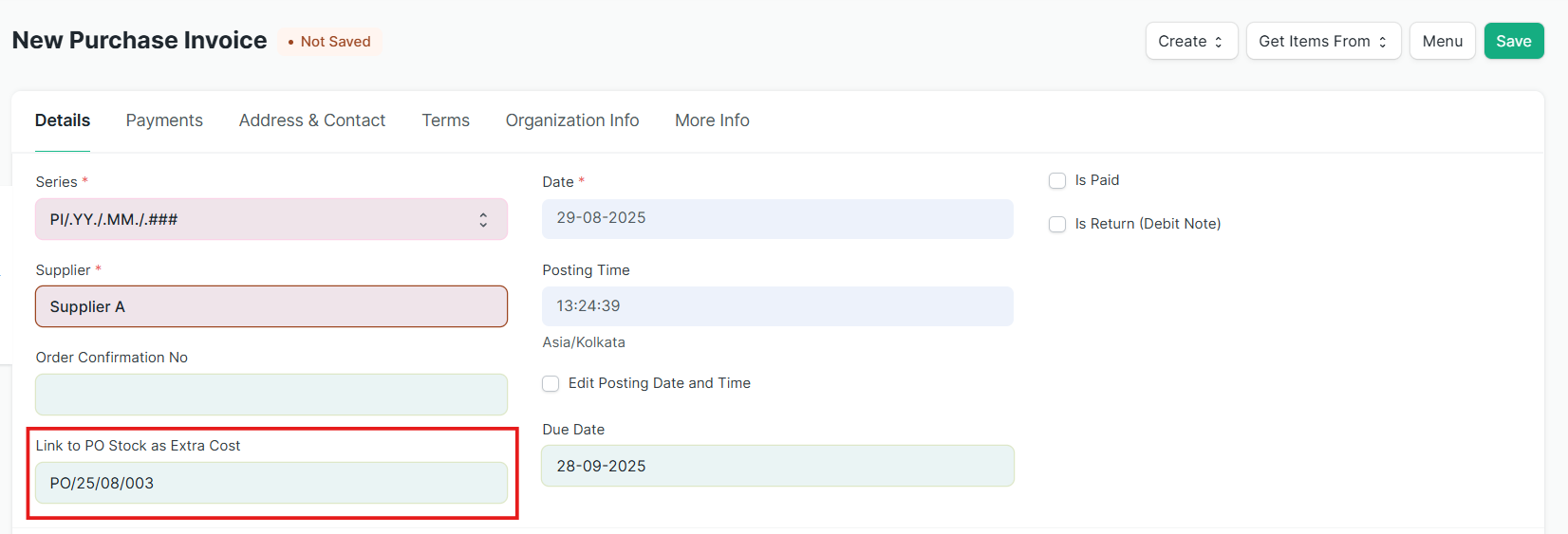Viewport: 1568px width, 534px height.
Task: Open the Get Items From dropdown
Action: point(1323,41)
